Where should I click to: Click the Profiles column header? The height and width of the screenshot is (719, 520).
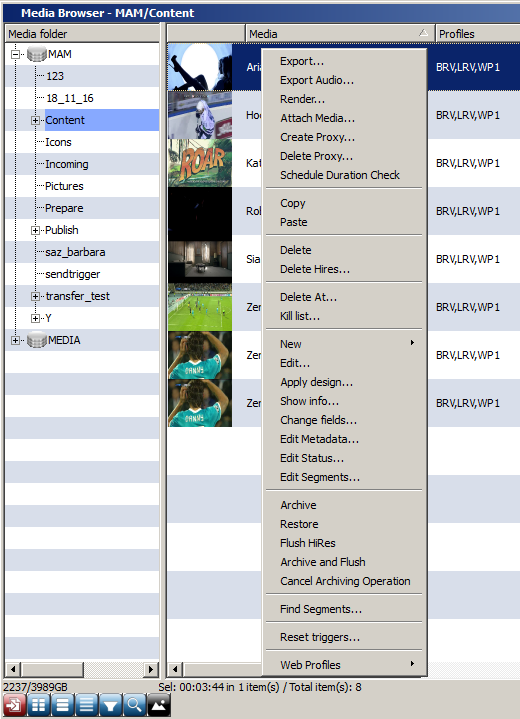[x=477, y=33]
